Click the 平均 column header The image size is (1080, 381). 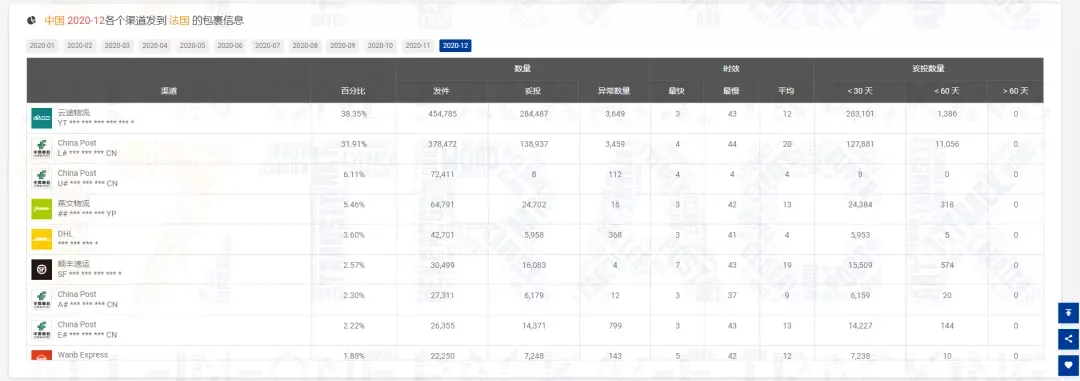pos(786,91)
